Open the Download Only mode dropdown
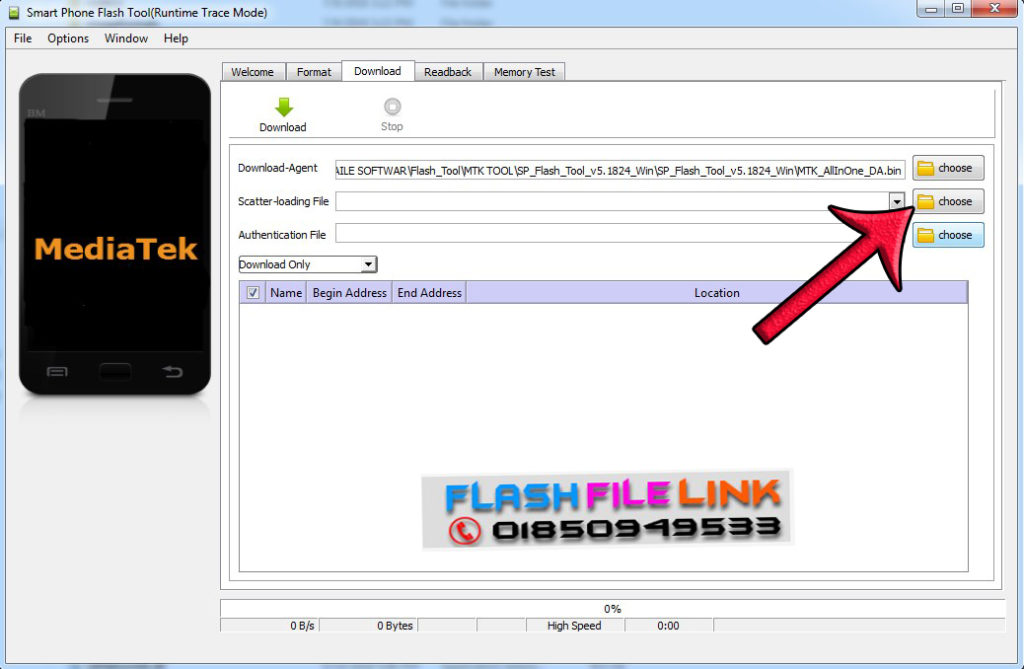This screenshot has width=1024, height=669. (x=308, y=264)
